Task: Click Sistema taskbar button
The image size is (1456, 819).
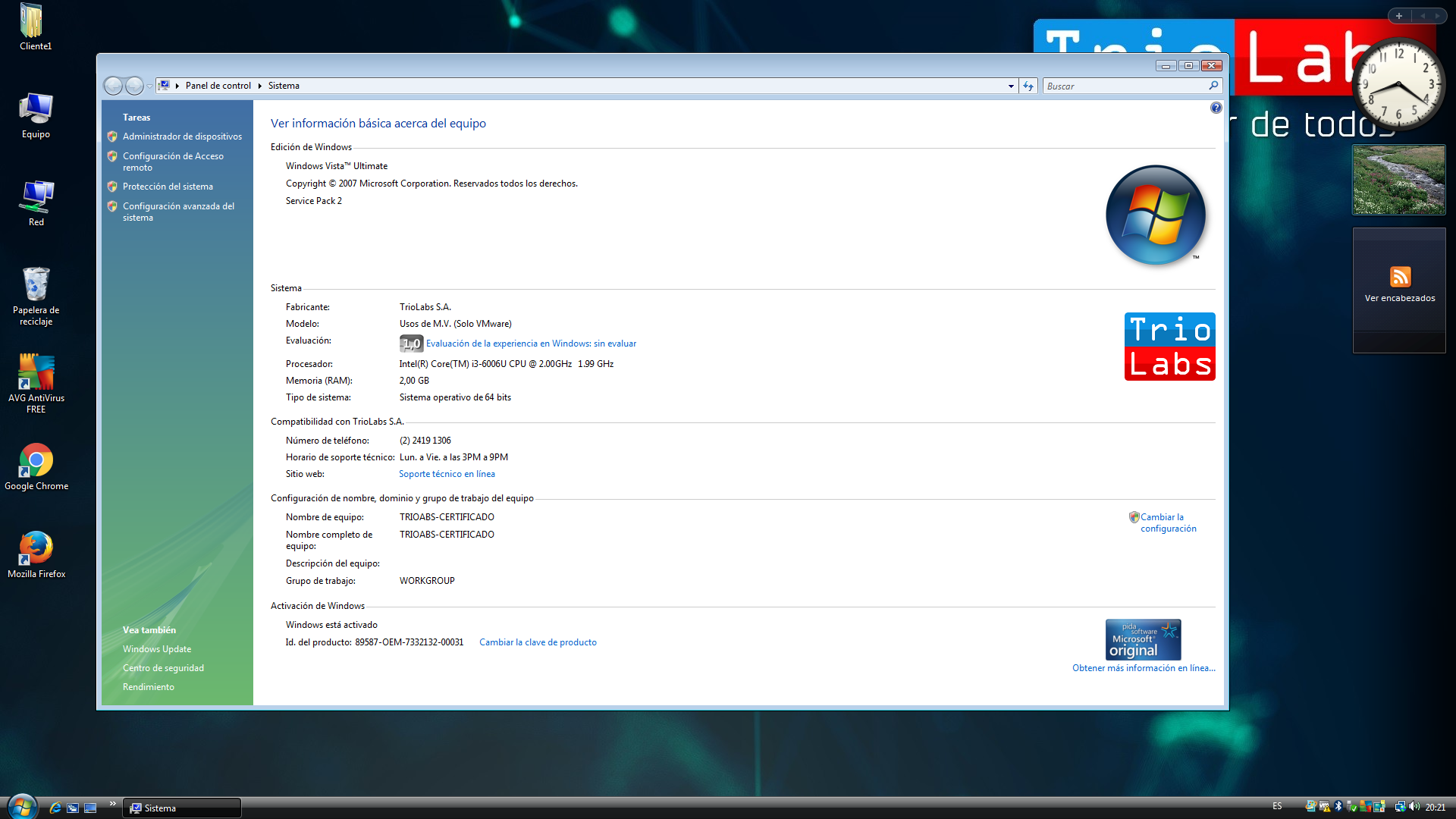Action: point(182,808)
